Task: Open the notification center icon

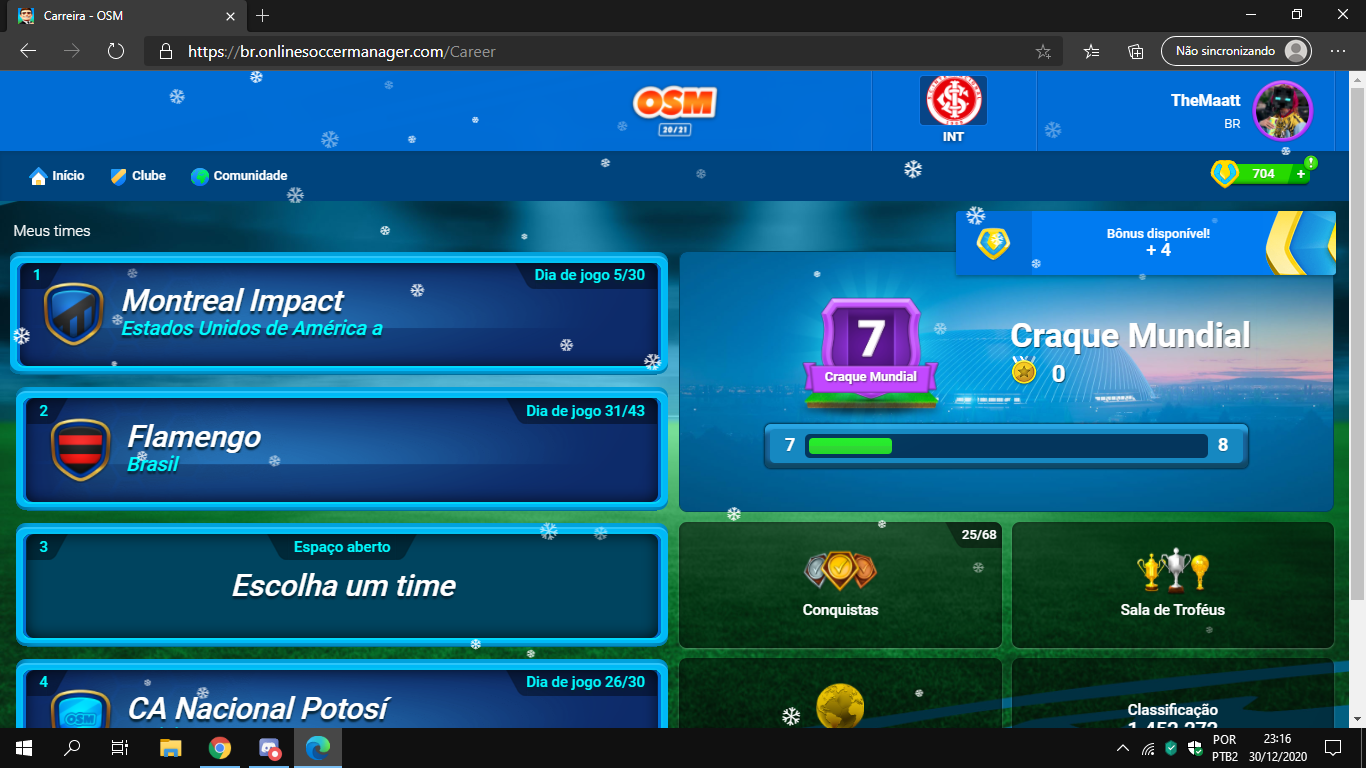Action: tap(1332, 748)
